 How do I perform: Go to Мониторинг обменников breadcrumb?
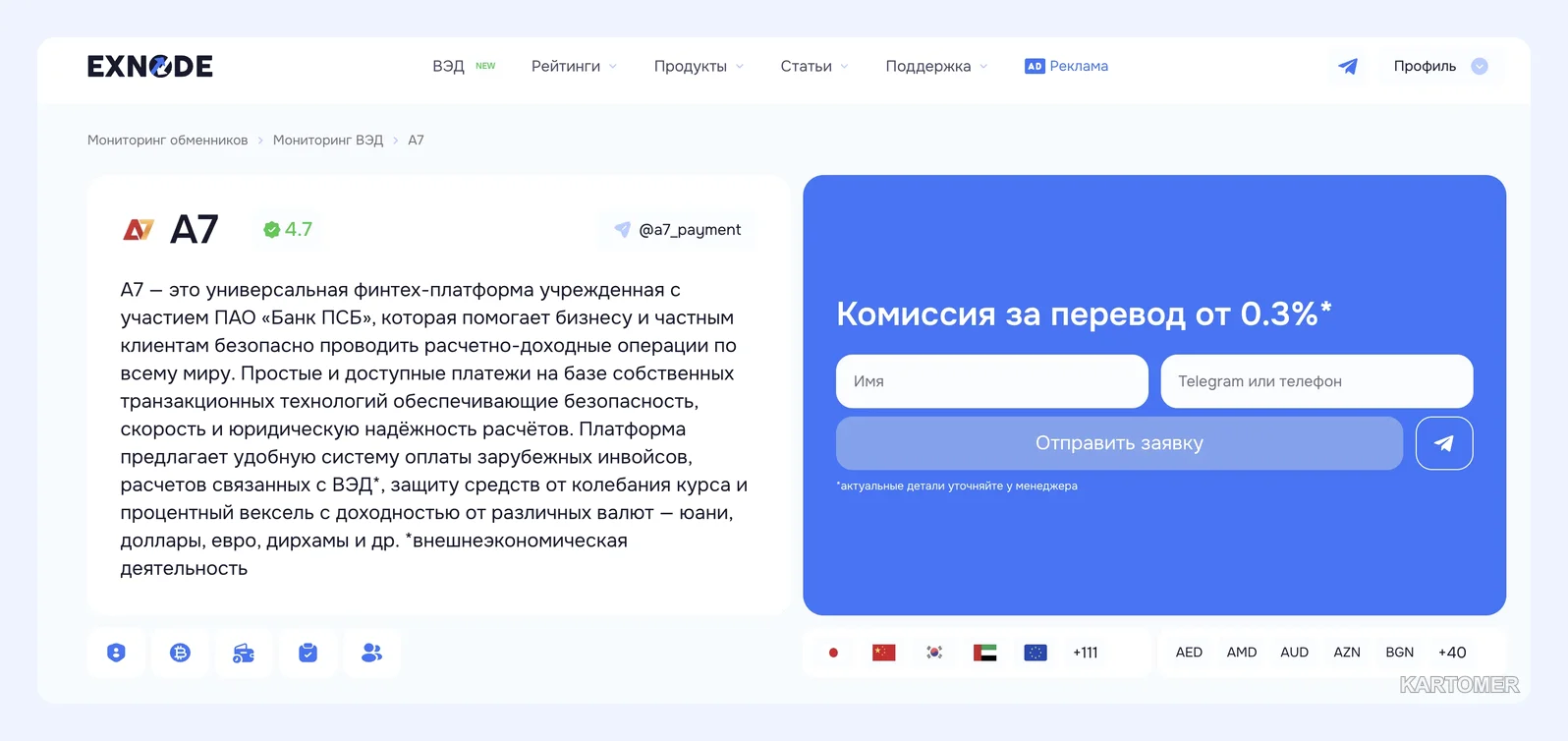click(x=168, y=140)
